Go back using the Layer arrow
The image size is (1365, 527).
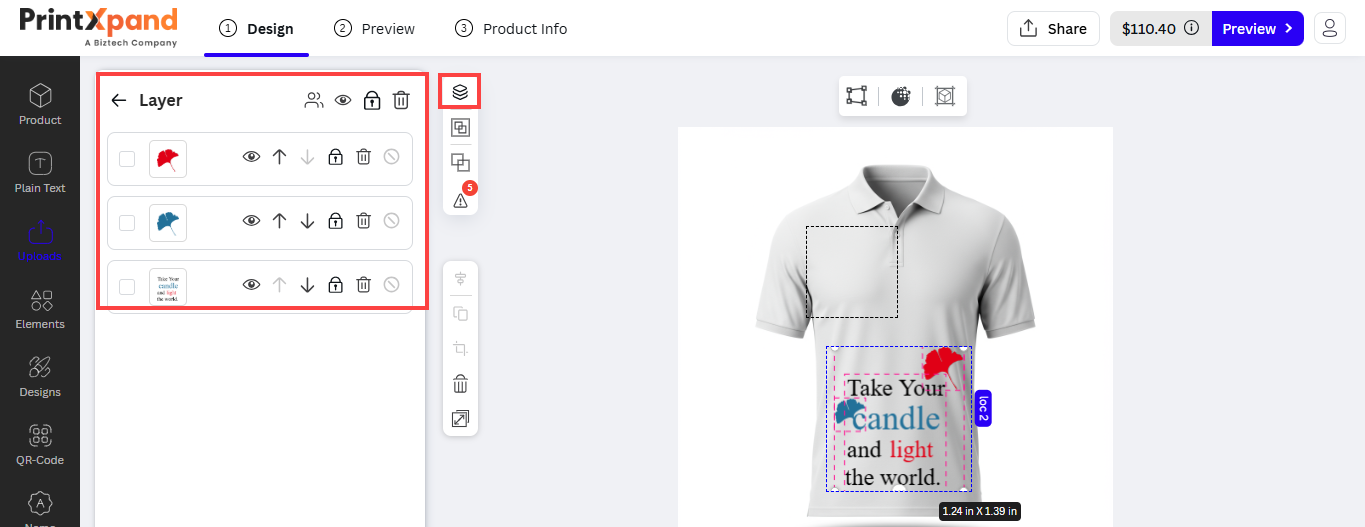tap(119, 100)
